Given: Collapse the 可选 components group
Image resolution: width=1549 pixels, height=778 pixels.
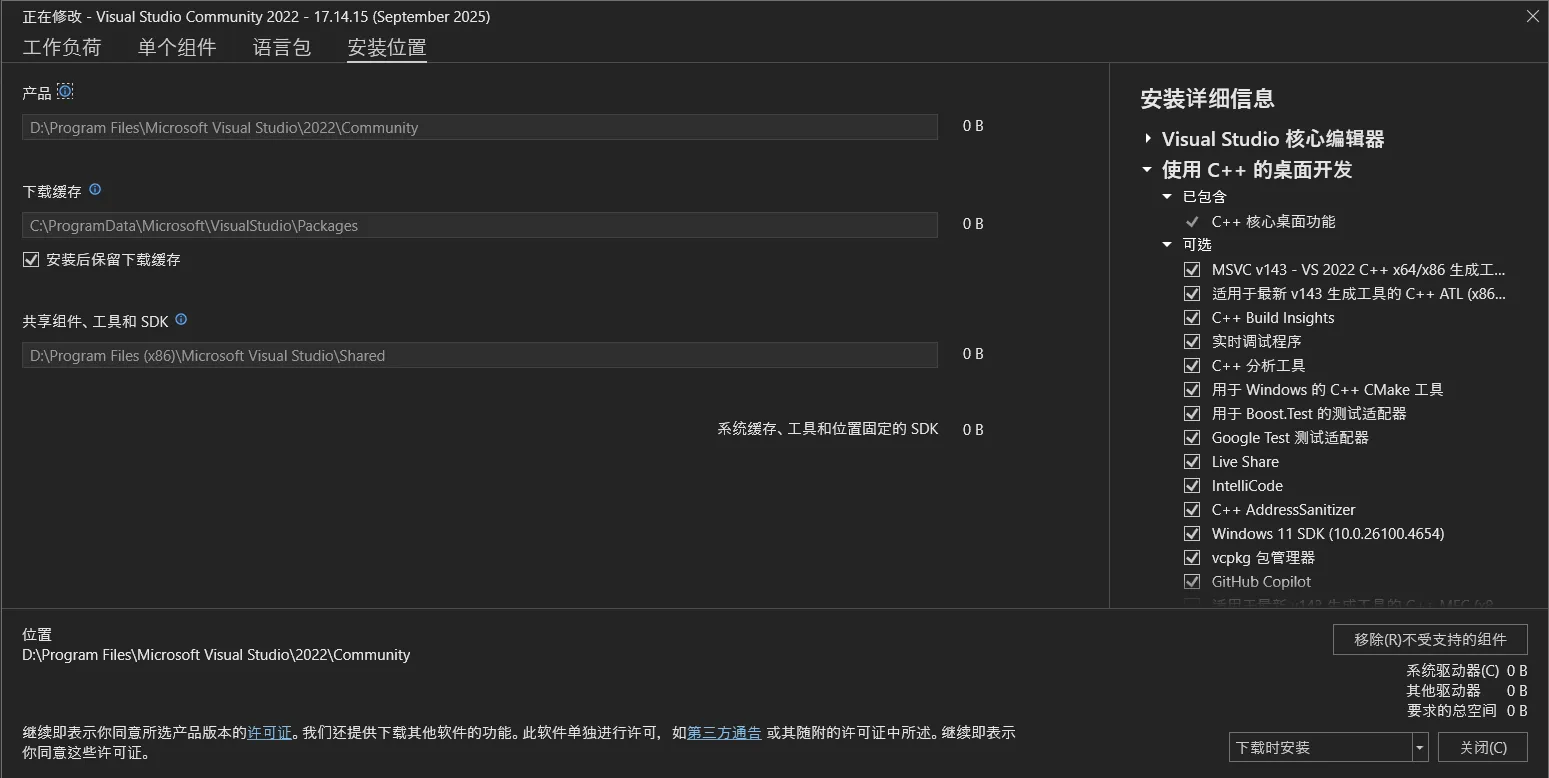Looking at the screenshot, I should pyautogui.click(x=1167, y=245).
